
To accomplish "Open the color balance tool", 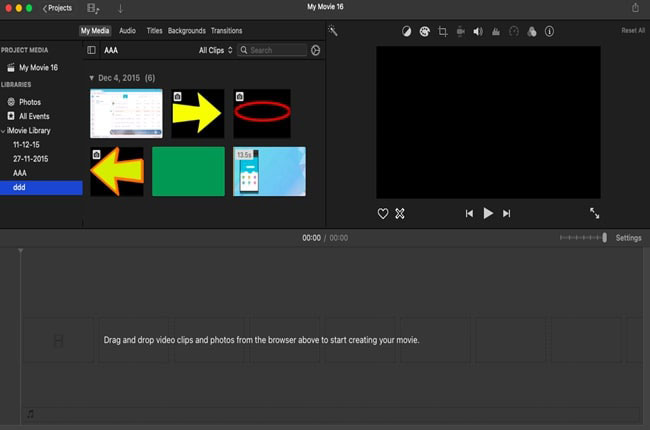I will 407,32.
